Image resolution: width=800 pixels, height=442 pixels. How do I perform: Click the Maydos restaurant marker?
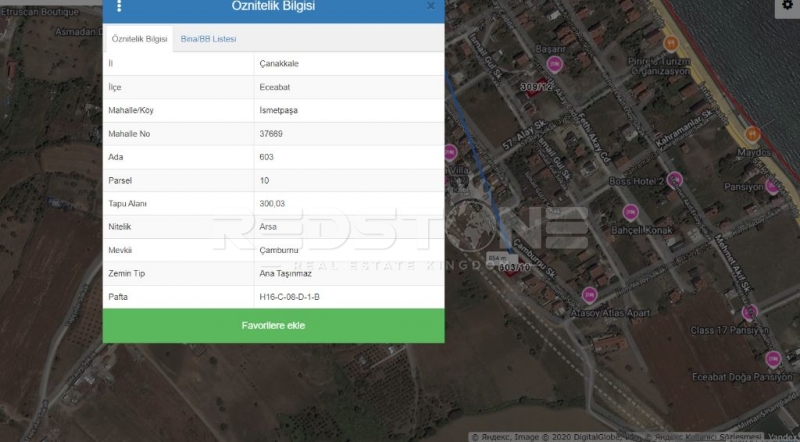pyautogui.click(x=751, y=134)
